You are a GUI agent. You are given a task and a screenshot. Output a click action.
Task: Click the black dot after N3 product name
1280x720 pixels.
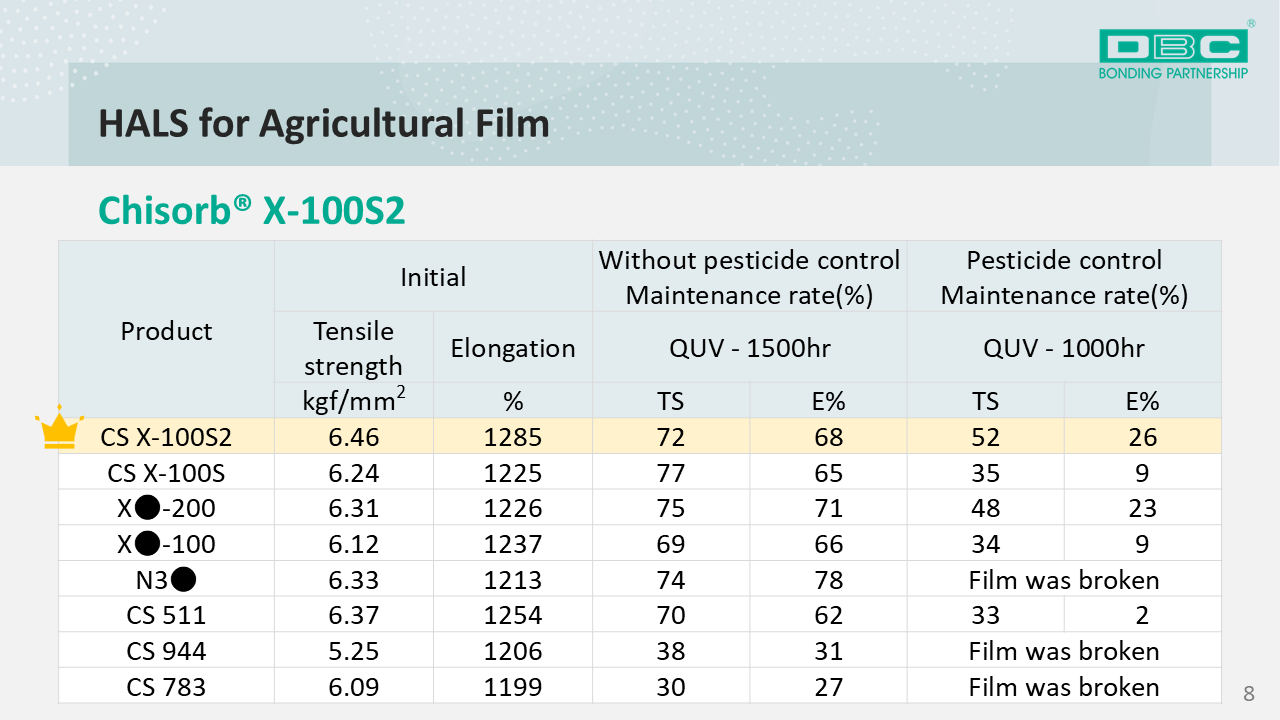[183, 580]
